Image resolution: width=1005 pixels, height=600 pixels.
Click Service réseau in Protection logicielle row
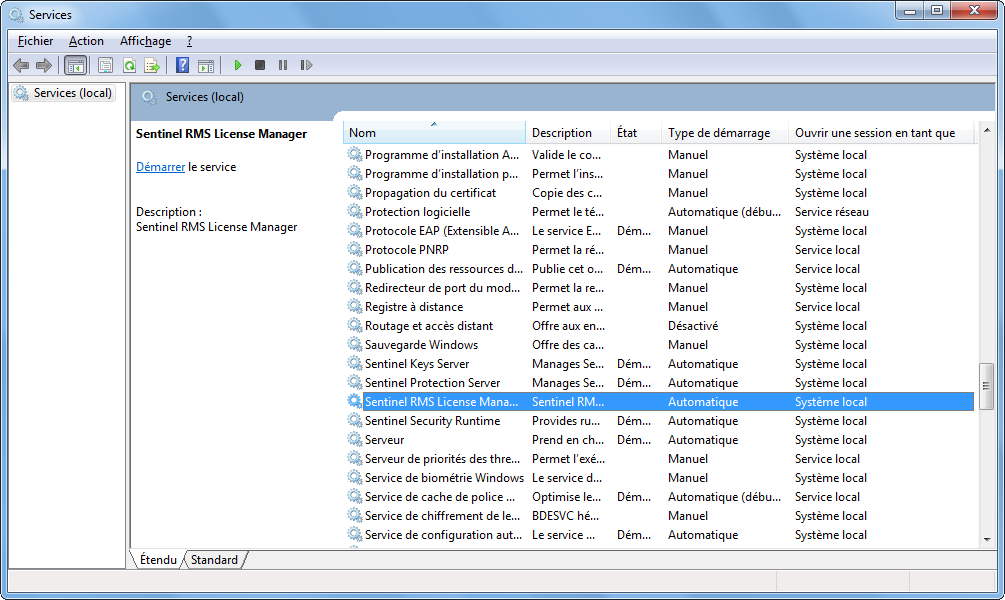[832, 212]
